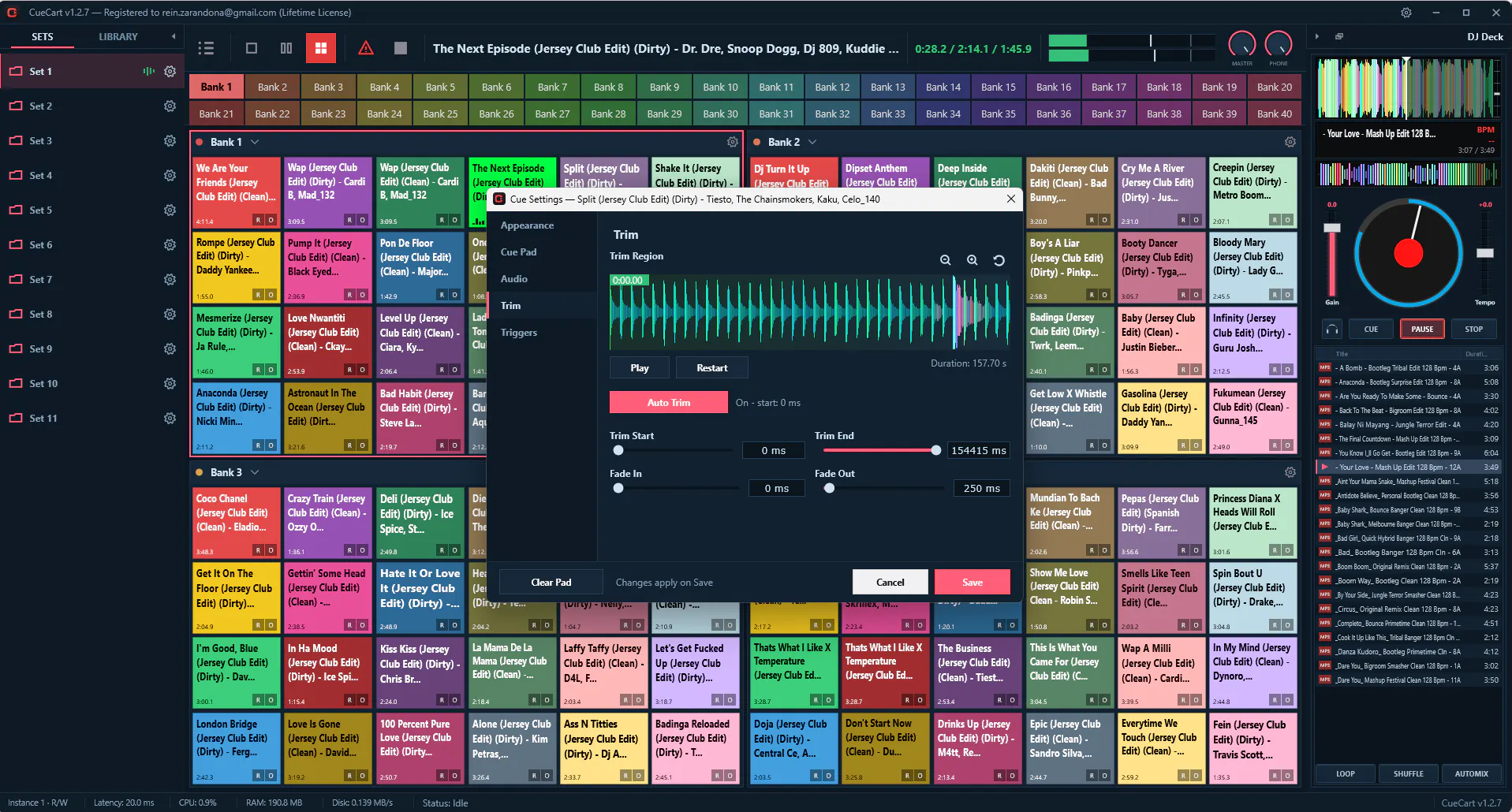Pop out the DJ Deck panel

(x=1339, y=36)
